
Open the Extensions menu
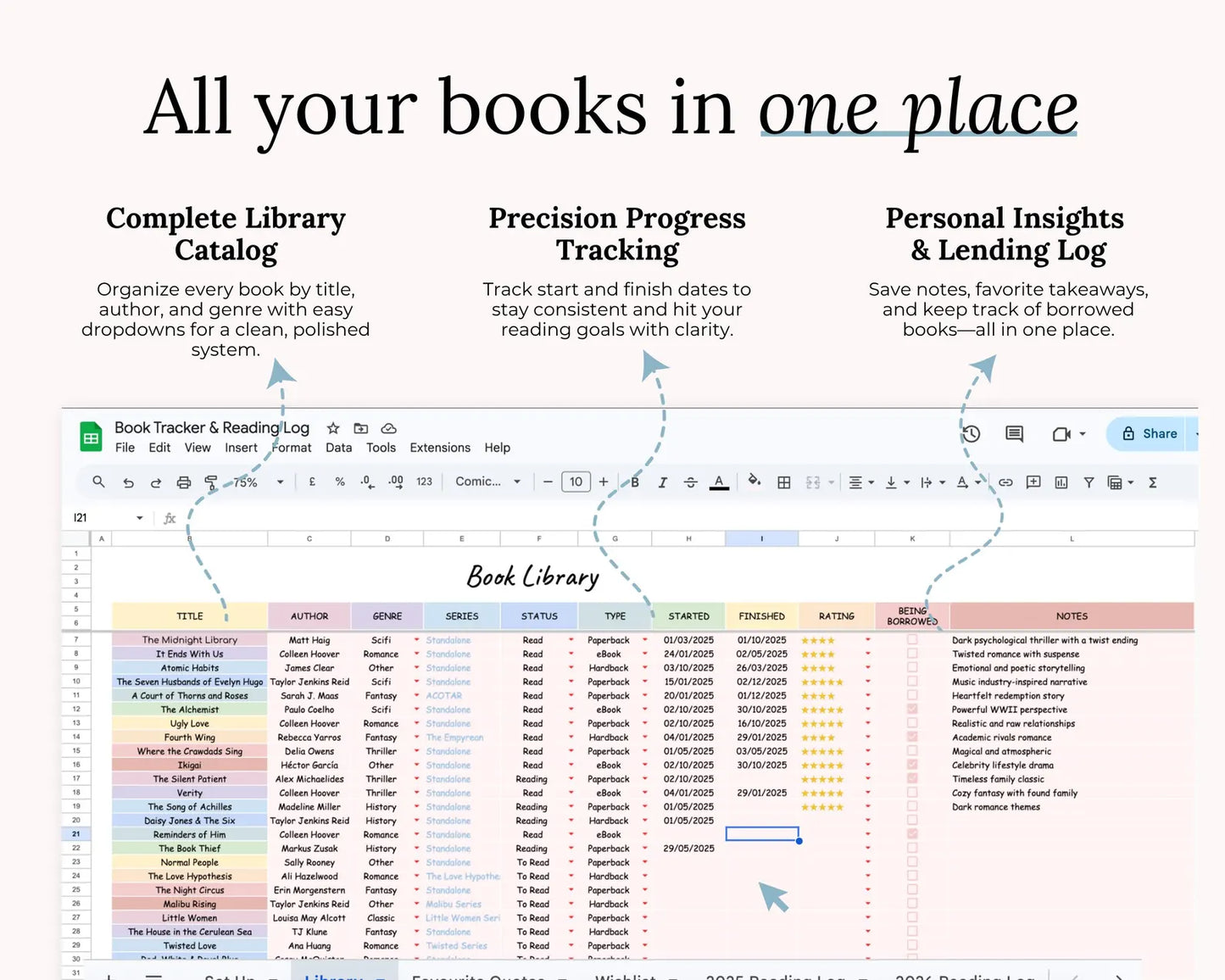[x=440, y=448]
